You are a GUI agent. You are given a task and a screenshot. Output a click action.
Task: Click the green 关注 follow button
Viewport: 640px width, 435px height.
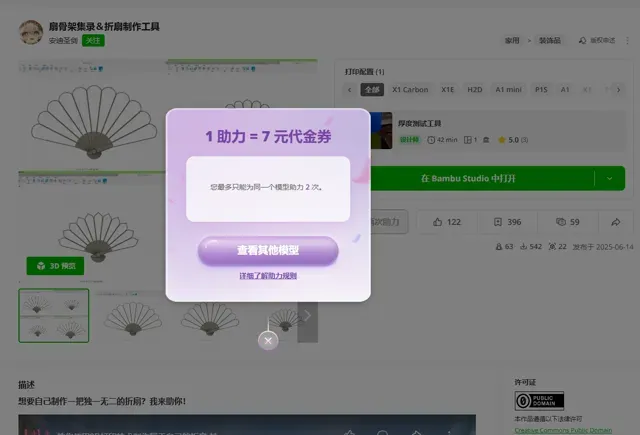coord(93,40)
